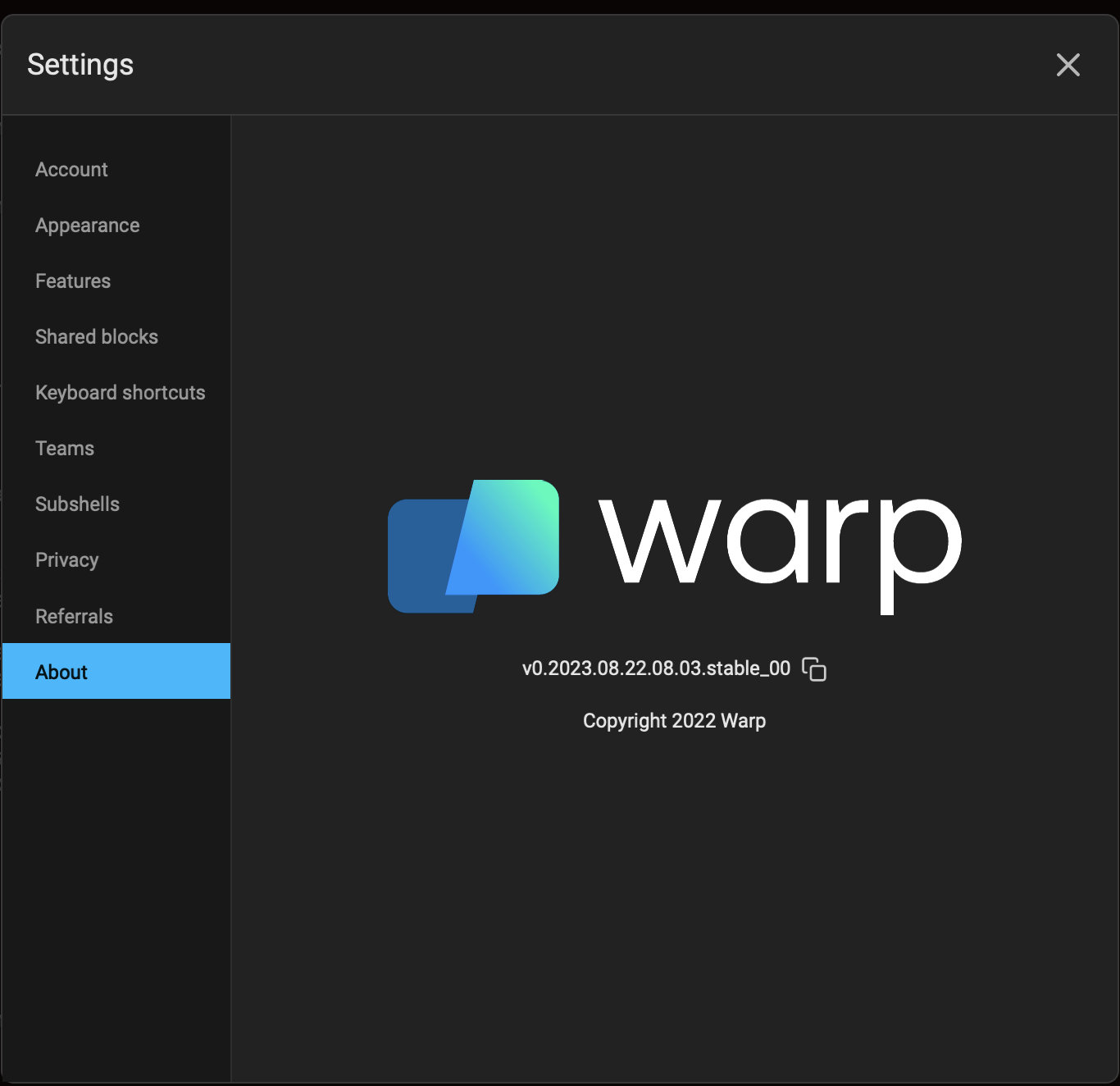Open the Shared blocks settings

[97, 336]
